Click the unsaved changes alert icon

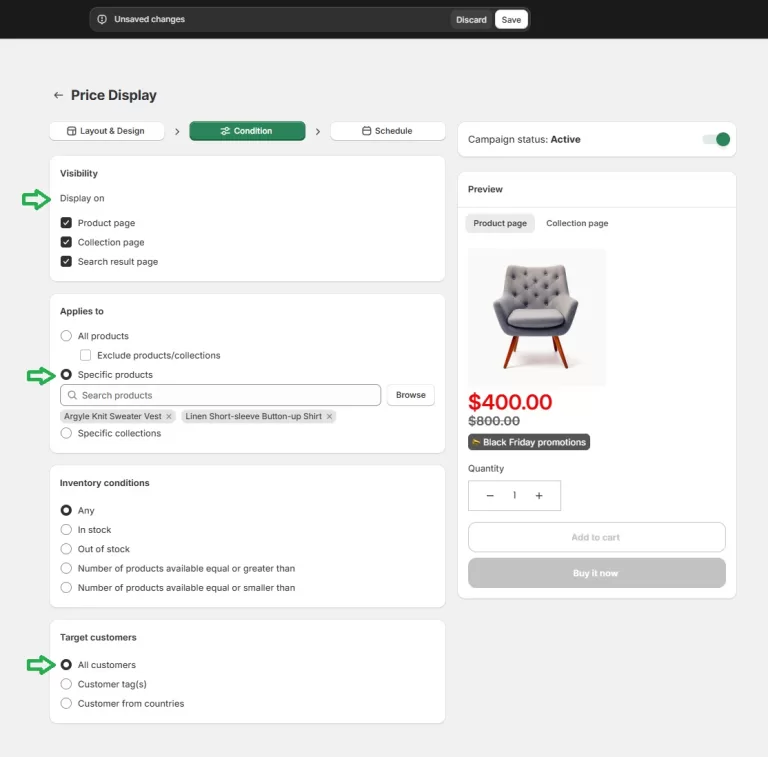pyautogui.click(x=102, y=19)
